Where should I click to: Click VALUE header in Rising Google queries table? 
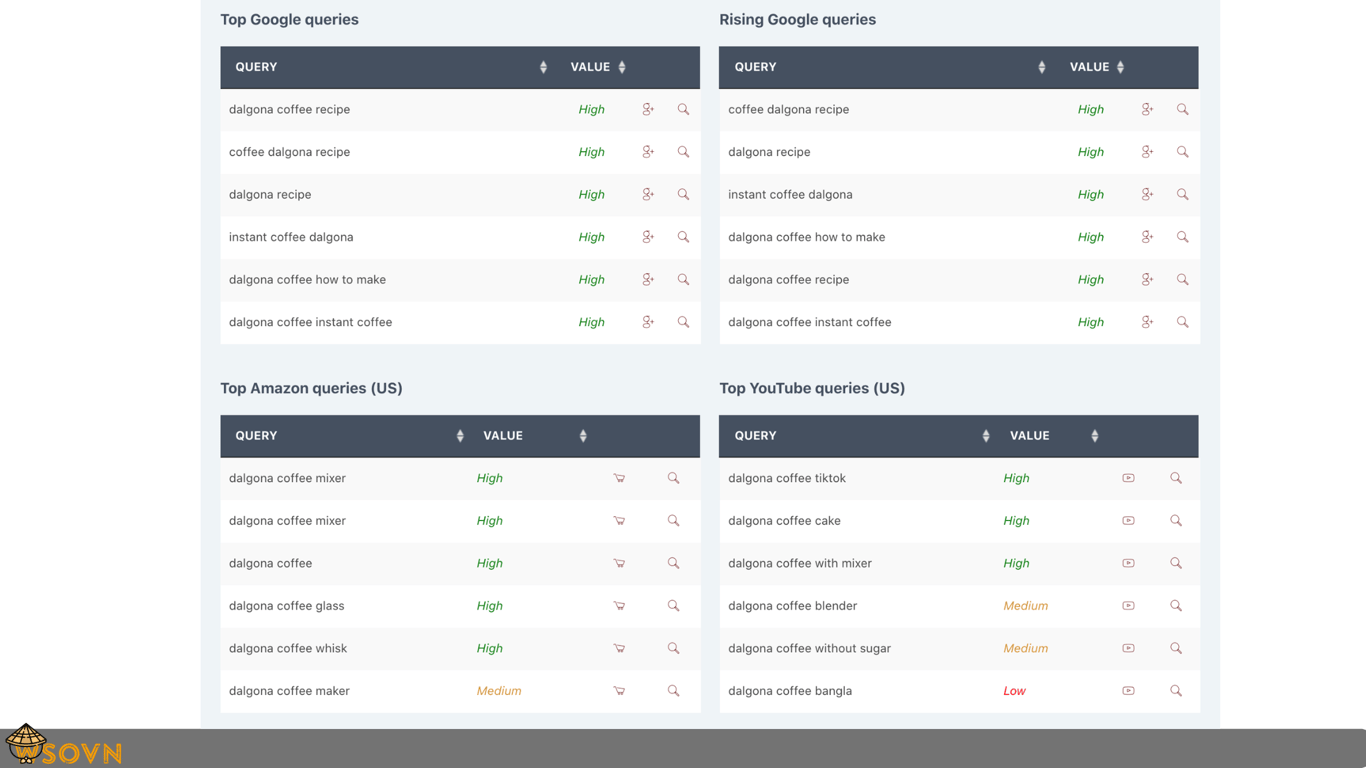coord(1089,67)
